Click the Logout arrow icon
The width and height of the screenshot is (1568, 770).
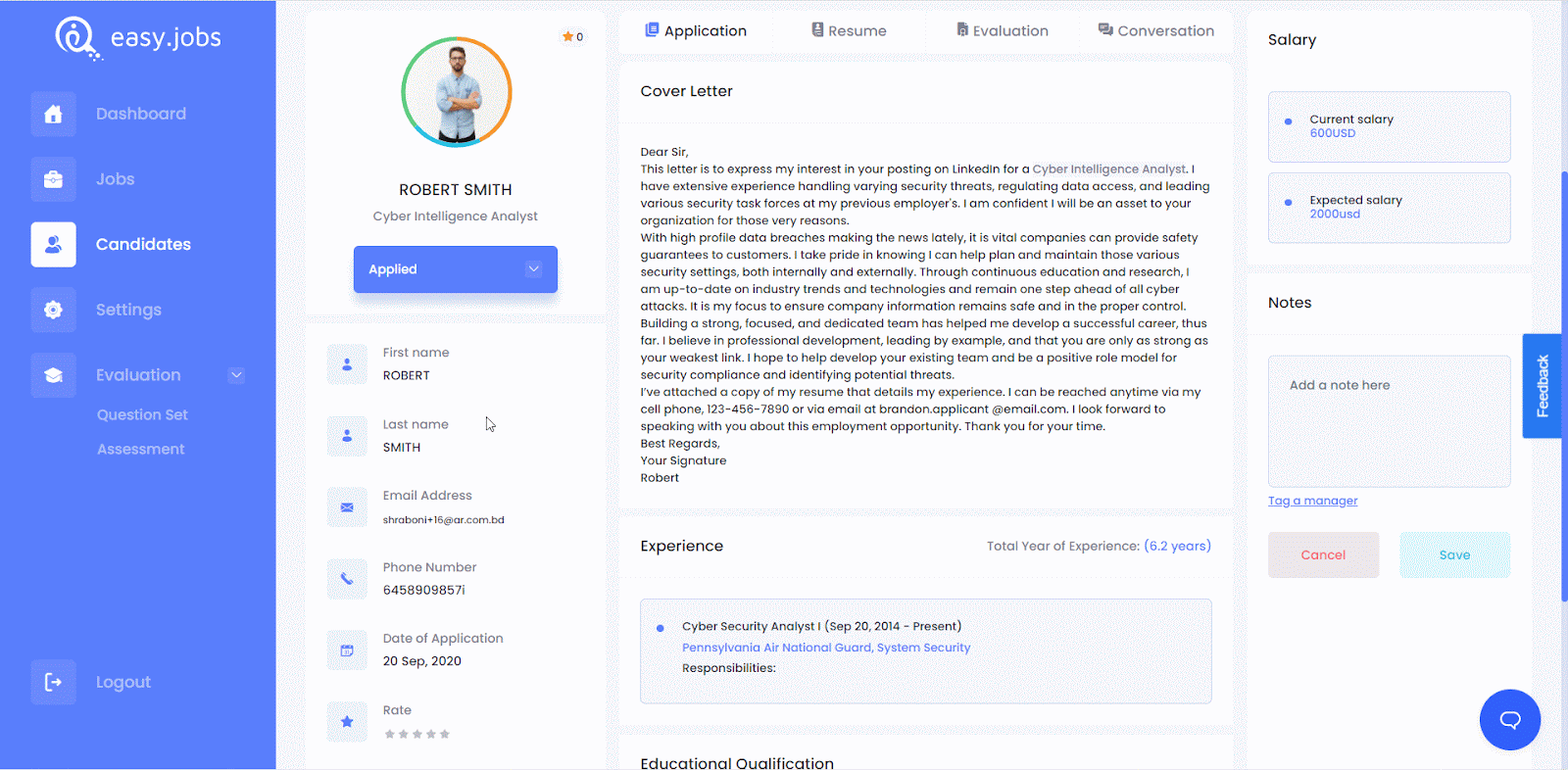tap(53, 682)
